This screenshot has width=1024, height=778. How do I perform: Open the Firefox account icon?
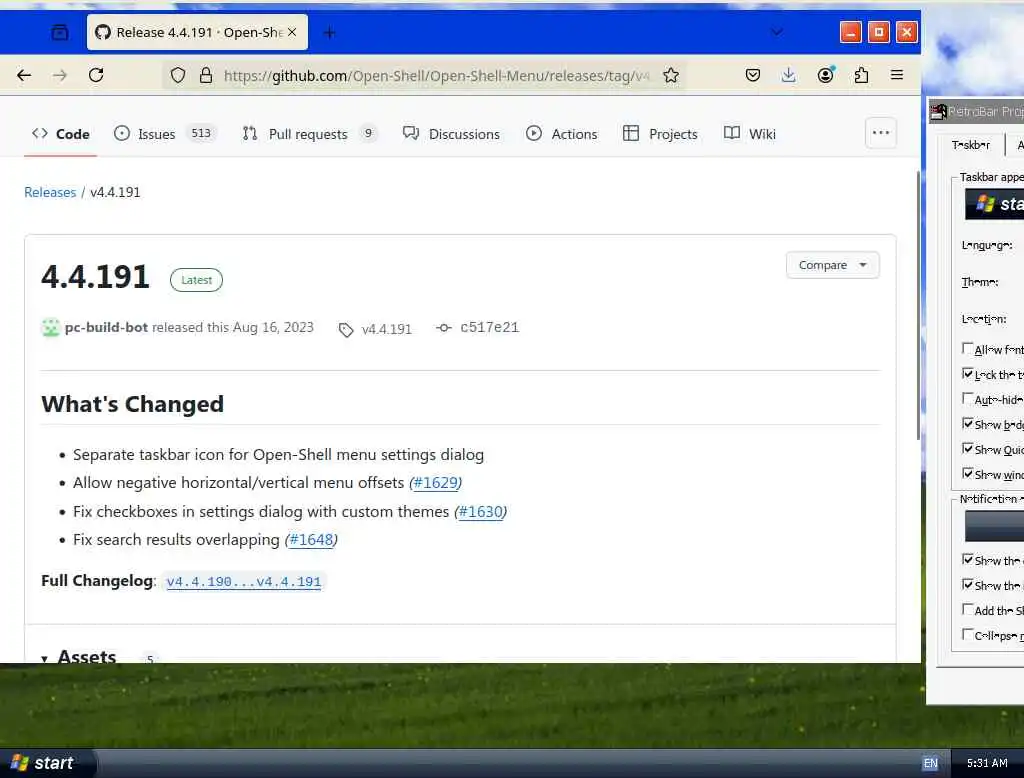(x=825, y=75)
